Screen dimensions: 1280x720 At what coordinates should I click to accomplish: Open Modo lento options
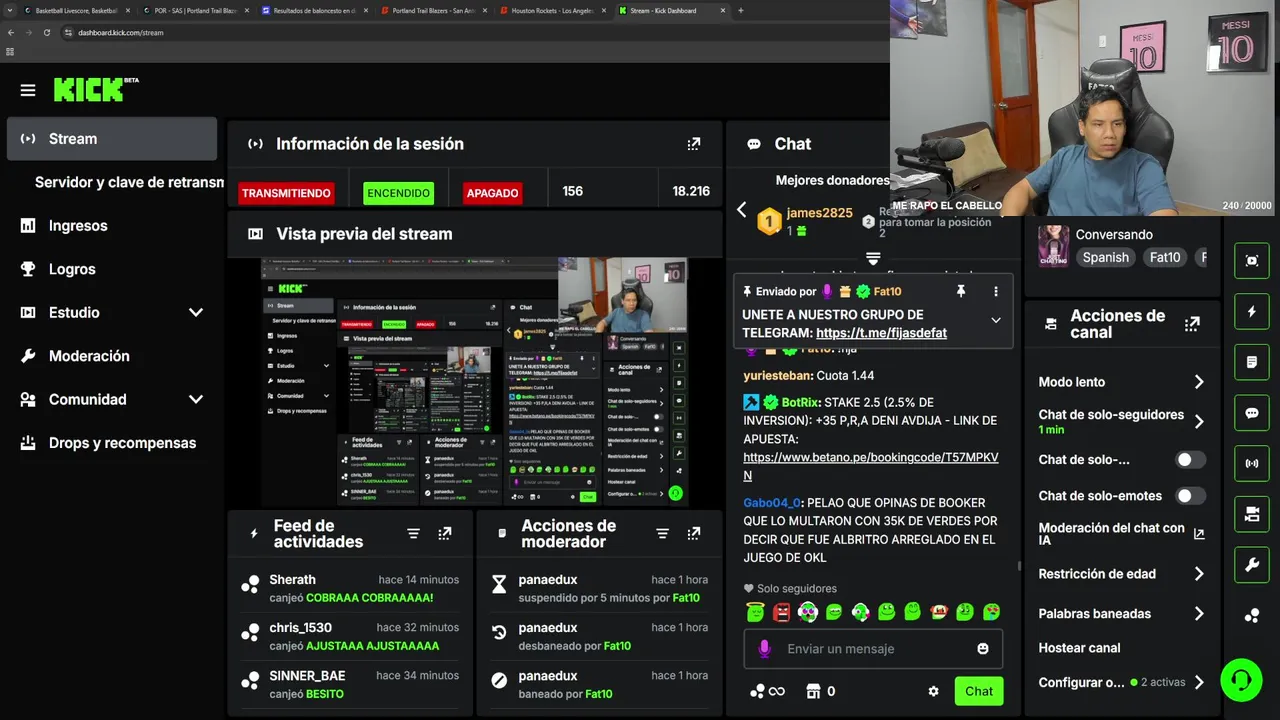pyautogui.click(x=1122, y=382)
